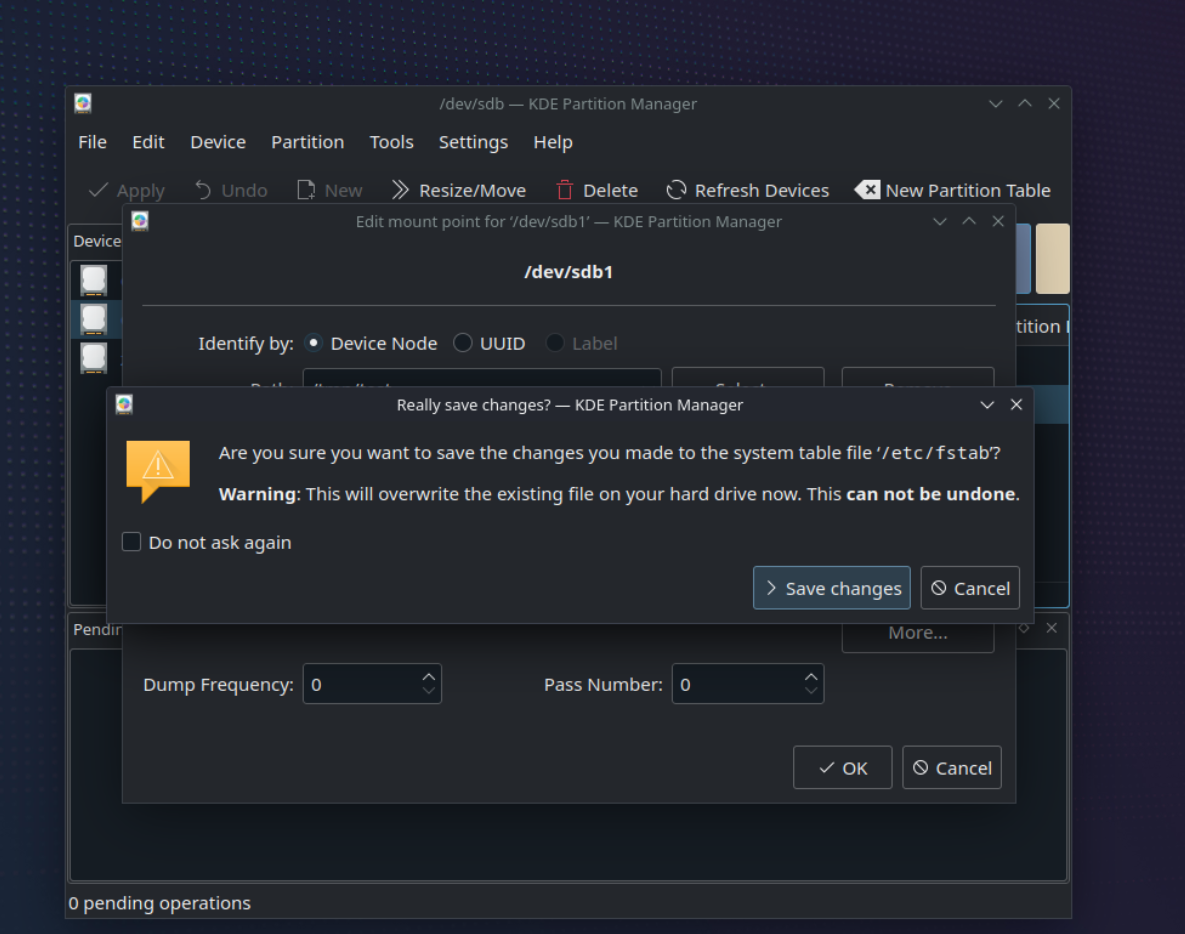Decrease the Pass Number value
This screenshot has height=934, width=1185.
[x=811, y=691]
